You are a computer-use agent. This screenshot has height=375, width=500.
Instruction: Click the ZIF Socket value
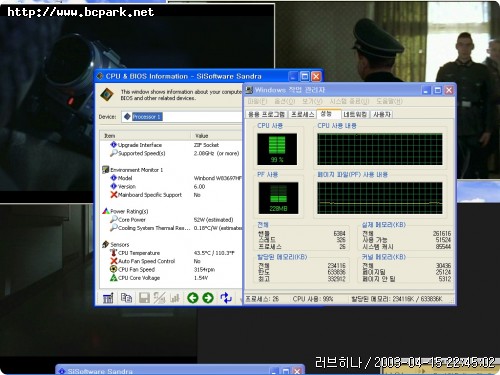click(206, 145)
